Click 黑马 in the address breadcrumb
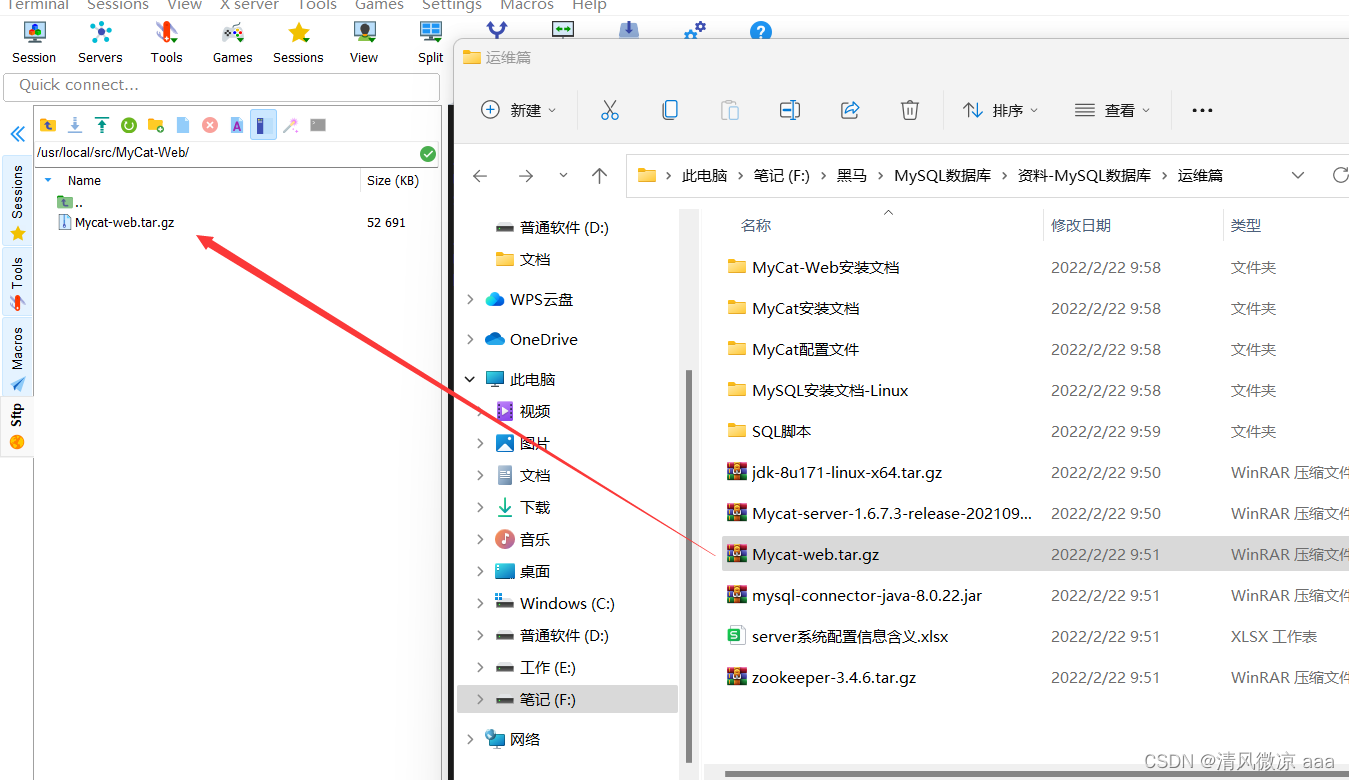 pos(852,176)
